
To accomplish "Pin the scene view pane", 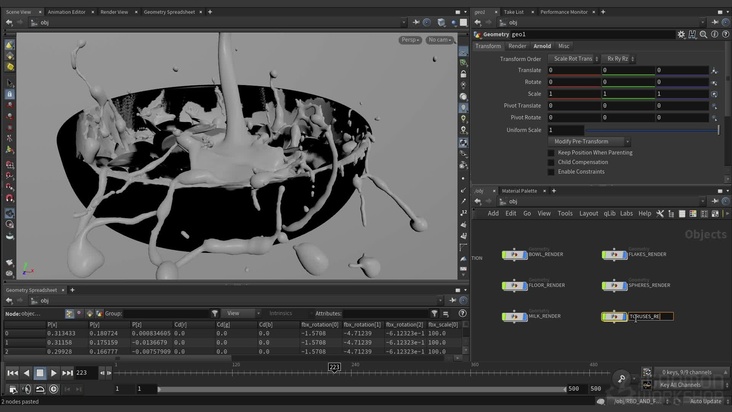I will tap(416, 22).
